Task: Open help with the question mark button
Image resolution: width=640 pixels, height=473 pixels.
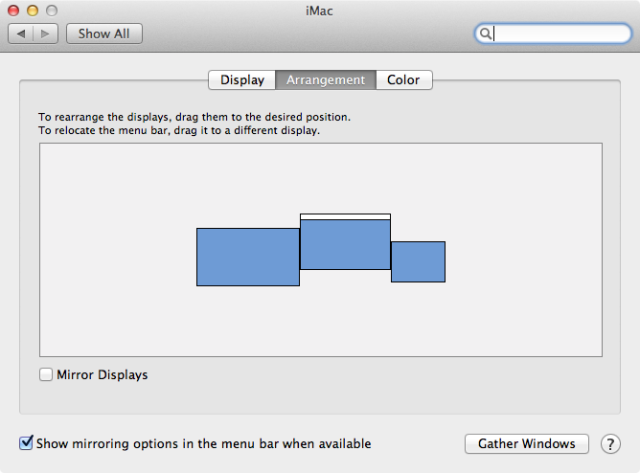Action: [610, 444]
